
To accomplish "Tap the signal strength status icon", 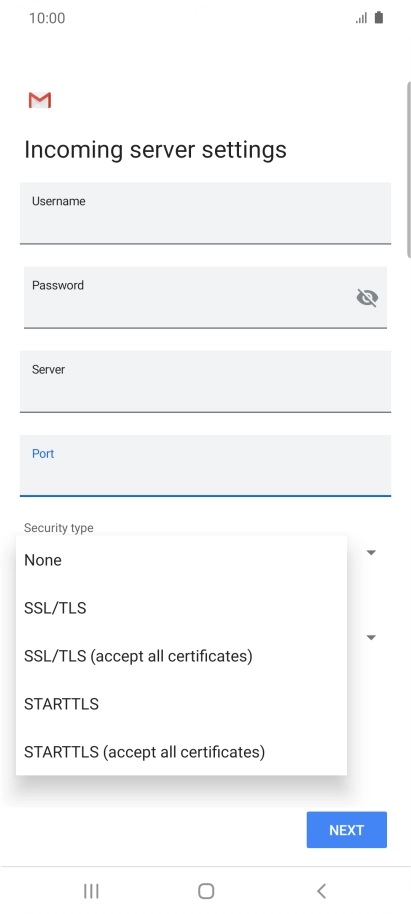I will (x=361, y=18).
